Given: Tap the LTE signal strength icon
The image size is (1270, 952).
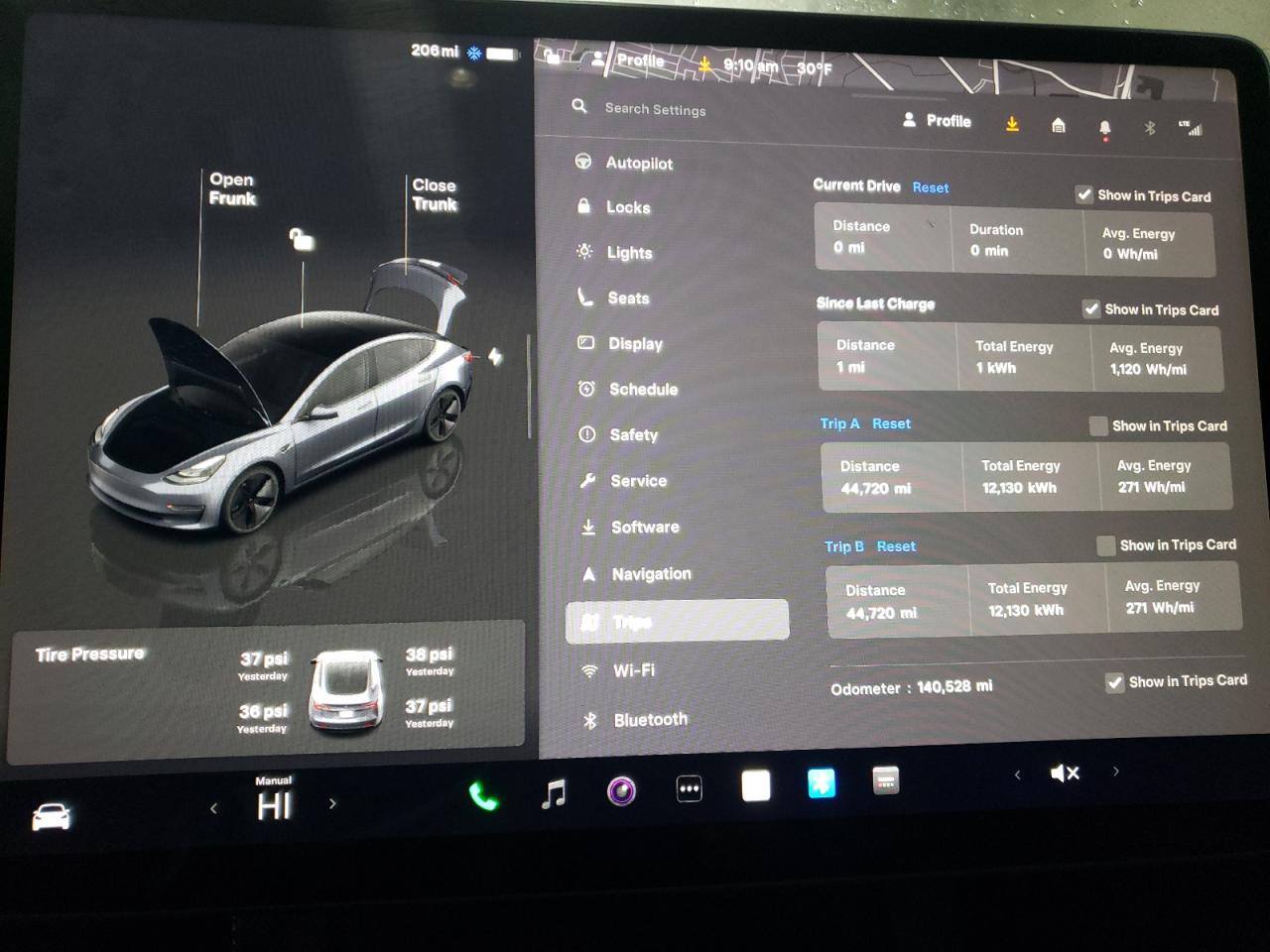Looking at the screenshot, I should point(1190,128).
